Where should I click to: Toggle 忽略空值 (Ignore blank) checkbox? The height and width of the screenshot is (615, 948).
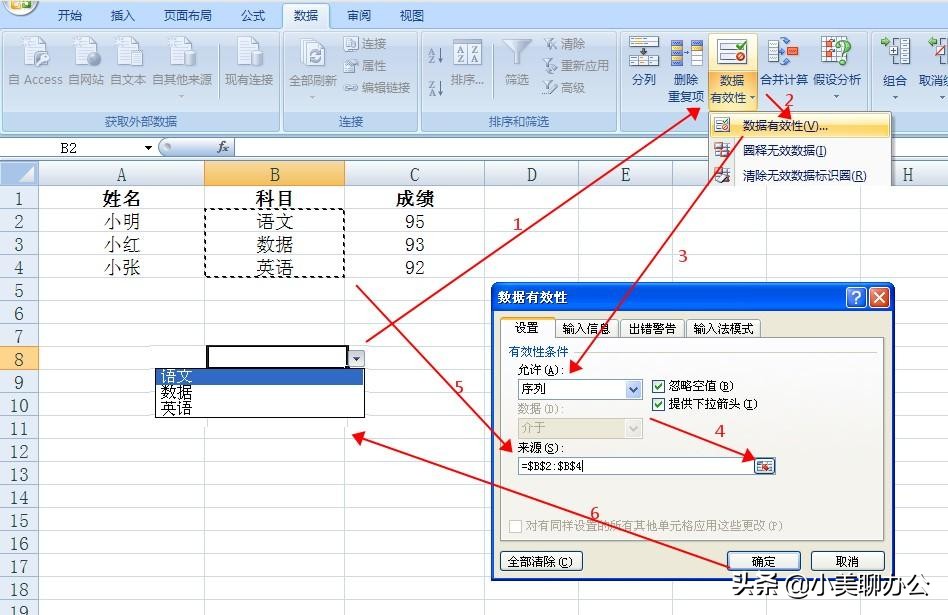coord(658,386)
